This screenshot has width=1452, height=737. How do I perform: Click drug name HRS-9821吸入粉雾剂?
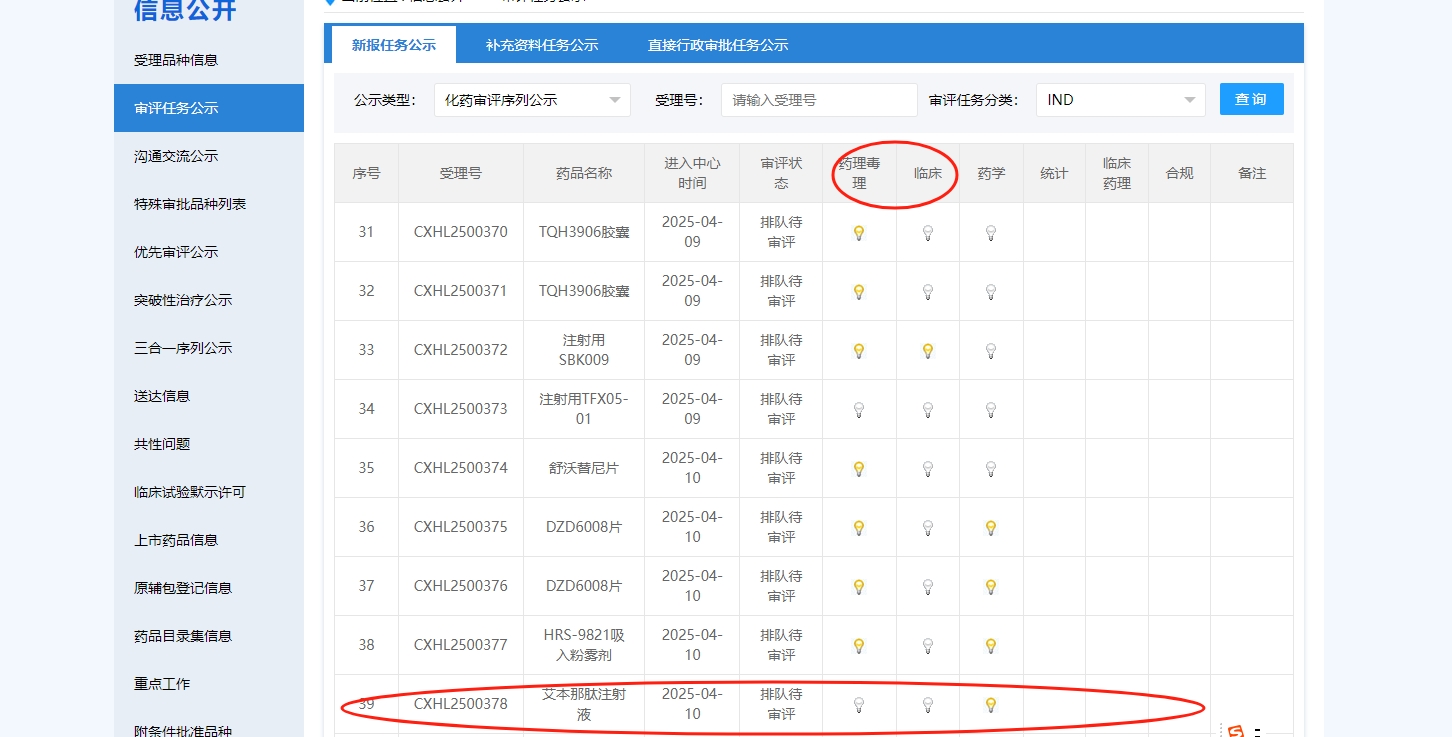click(584, 645)
